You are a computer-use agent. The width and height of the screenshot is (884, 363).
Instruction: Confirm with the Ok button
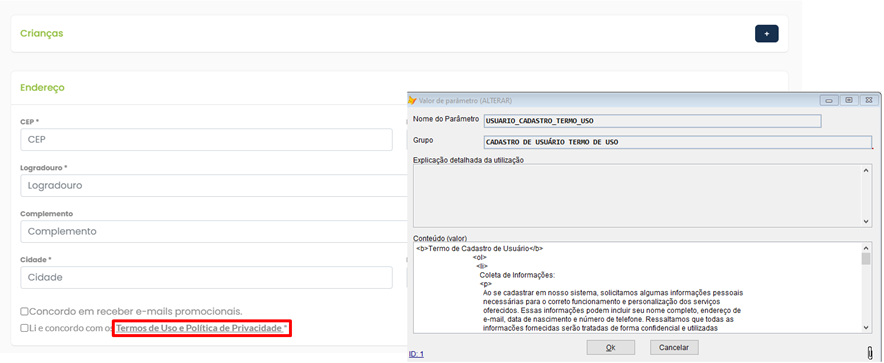(611, 347)
